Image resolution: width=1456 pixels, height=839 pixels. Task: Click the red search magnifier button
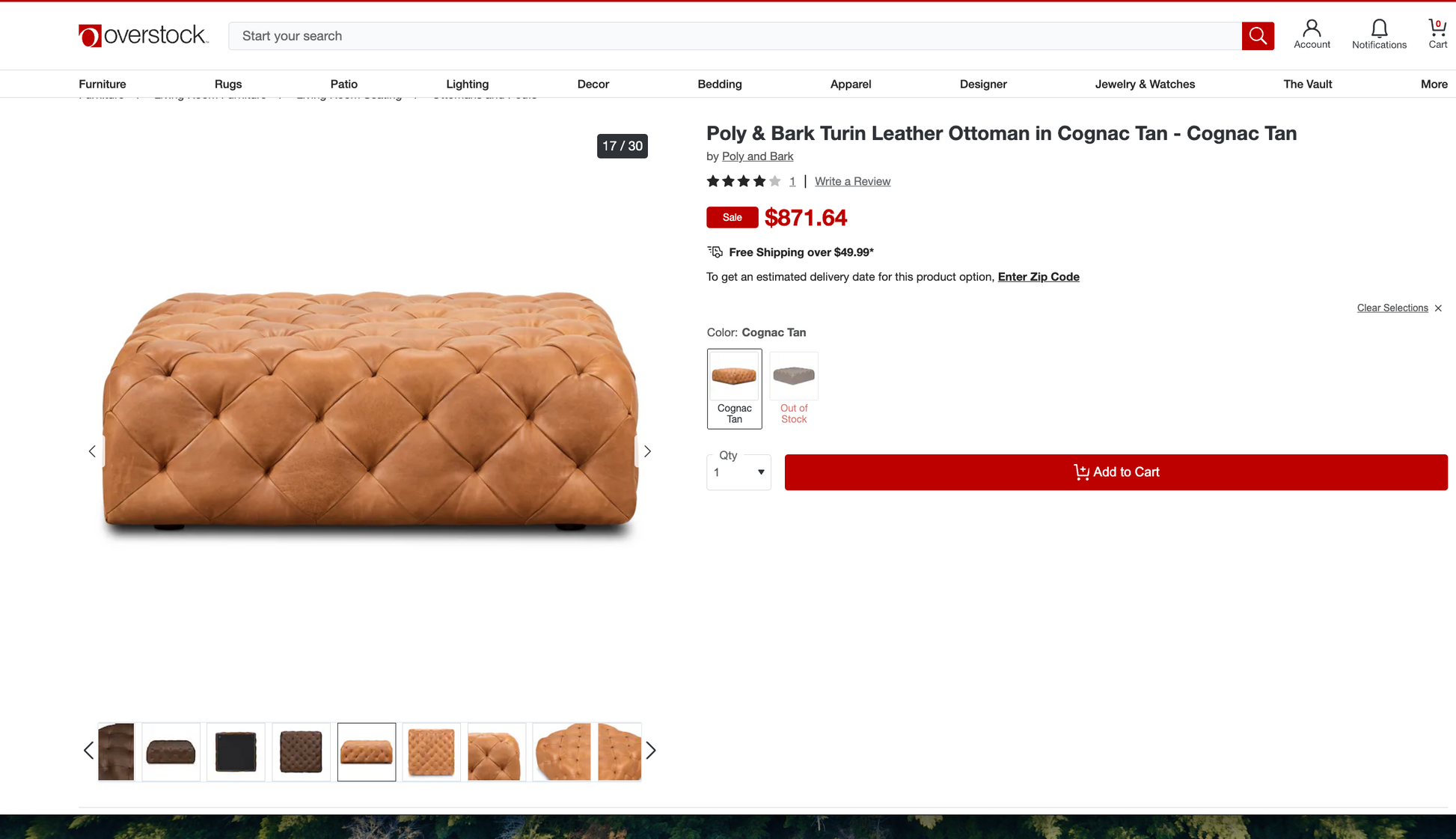tap(1257, 36)
